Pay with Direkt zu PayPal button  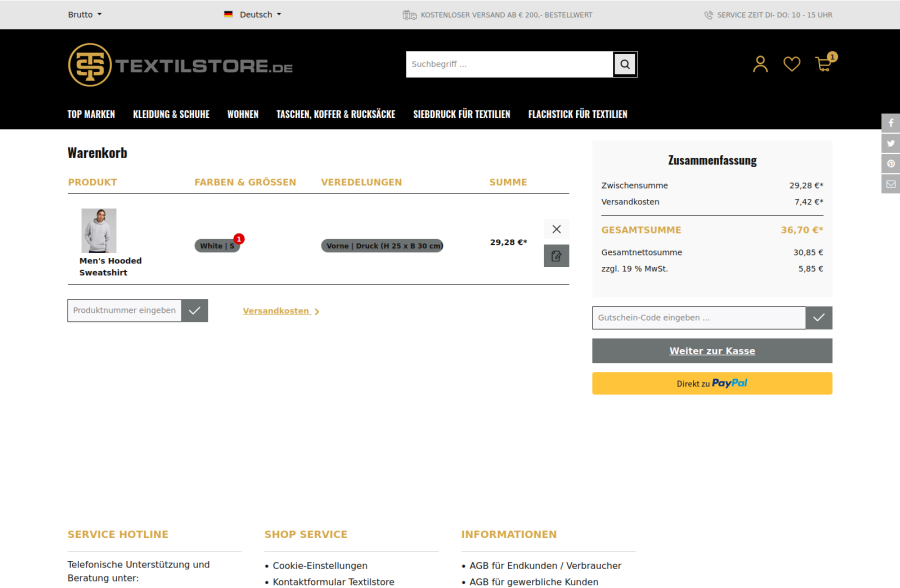(712, 383)
